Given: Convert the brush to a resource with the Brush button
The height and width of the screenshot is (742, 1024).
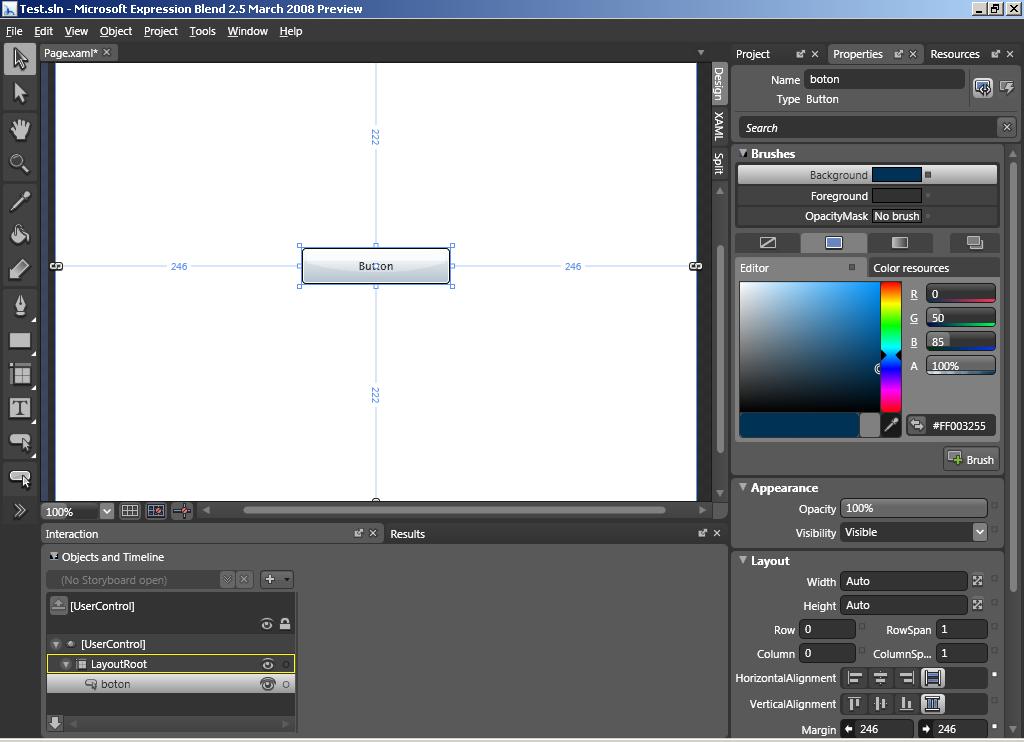Looking at the screenshot, I should tap(971, 459).
